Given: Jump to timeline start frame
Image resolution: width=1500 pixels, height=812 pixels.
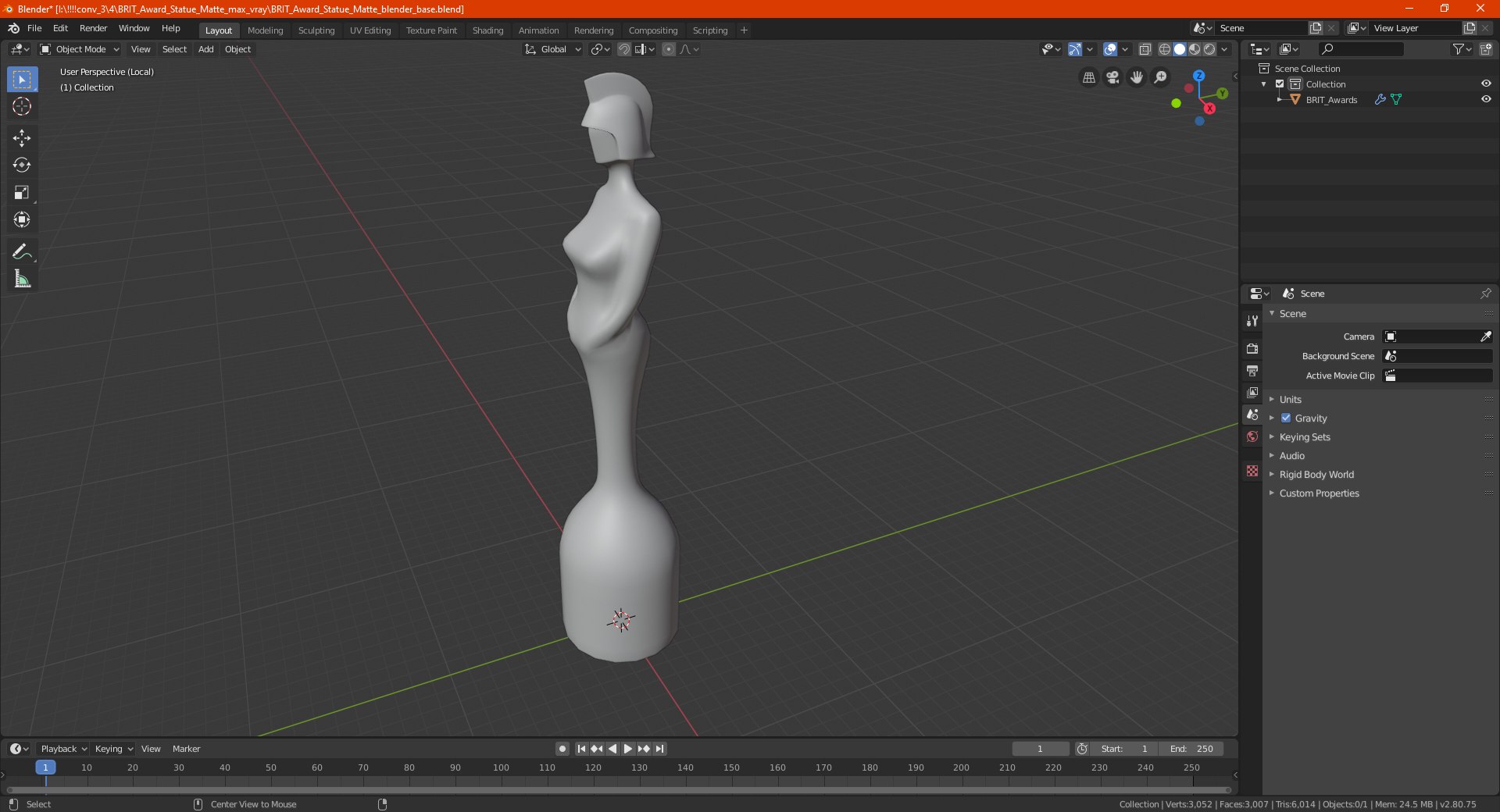Looking at the screenshot, I should [581, 749].
